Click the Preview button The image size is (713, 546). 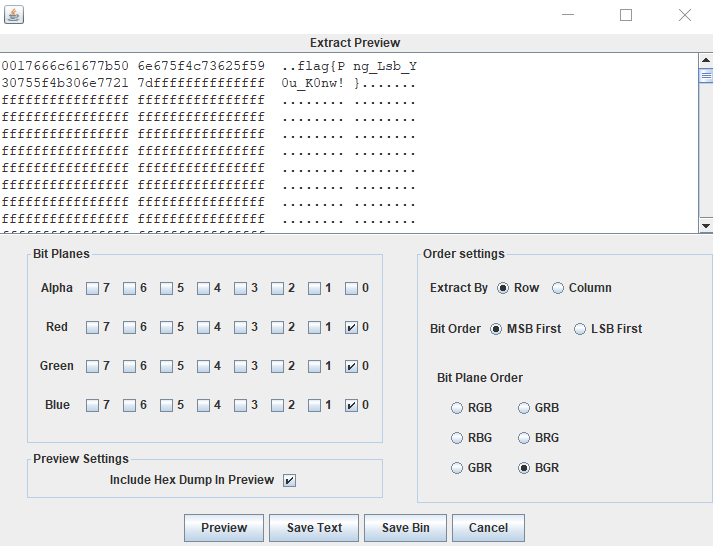(x=224, y=528)
